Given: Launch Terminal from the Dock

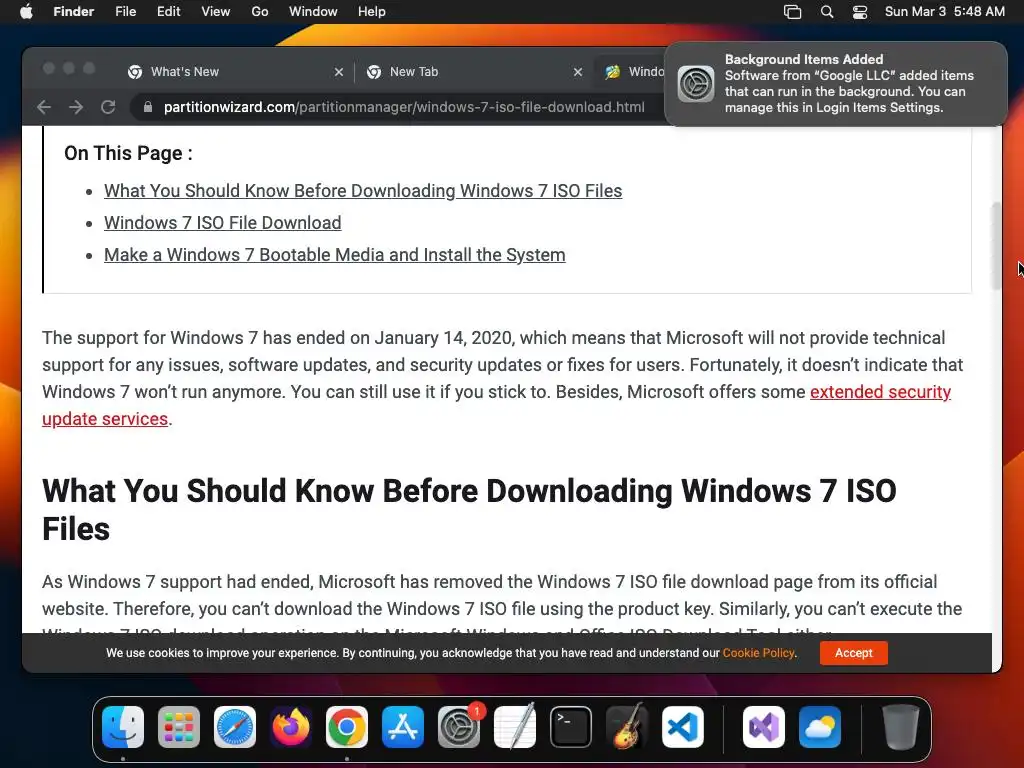Looking at the screenshot, I should click(571, 727).
